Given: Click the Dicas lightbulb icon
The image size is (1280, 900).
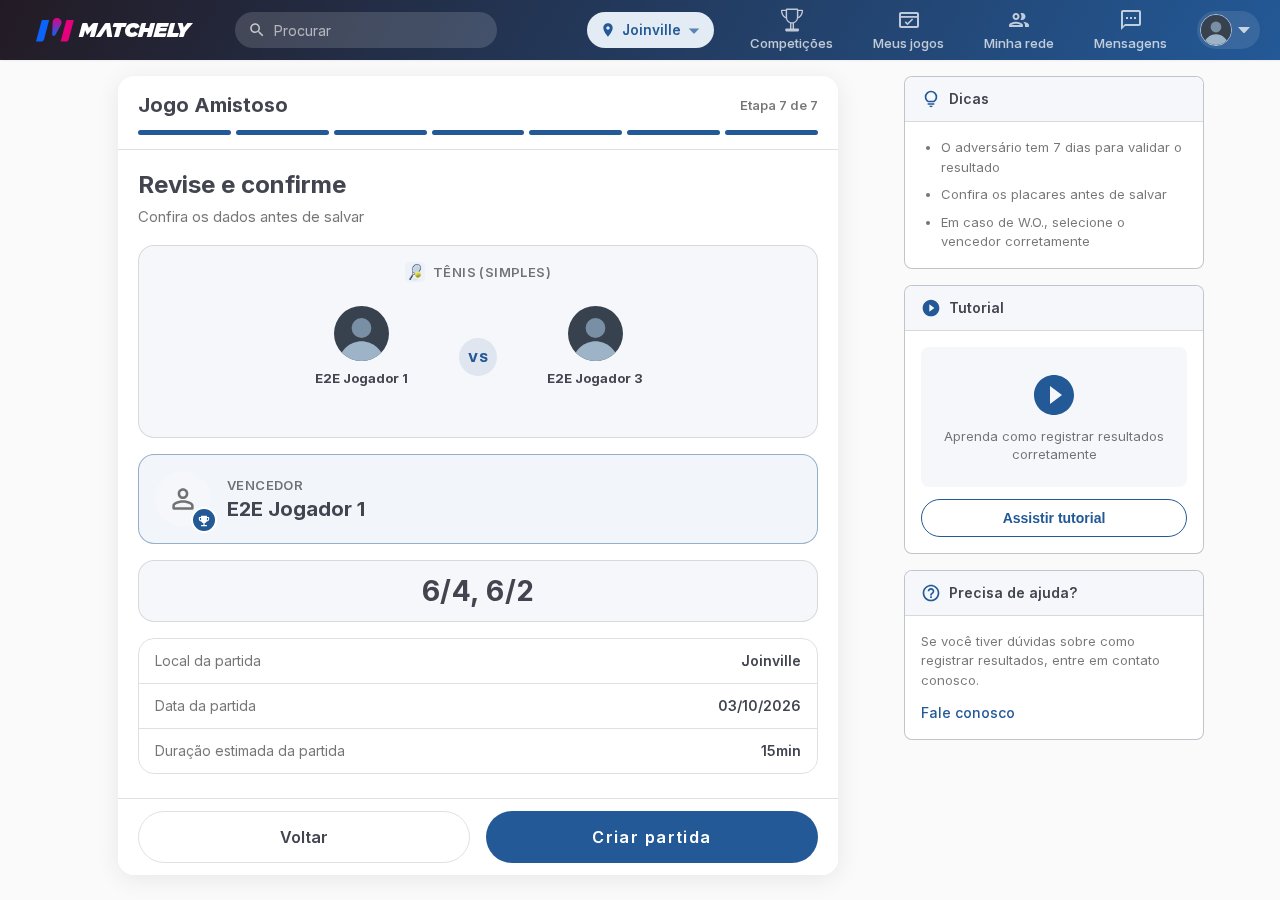Looking at the screenshot, I should tap(931, 99).
